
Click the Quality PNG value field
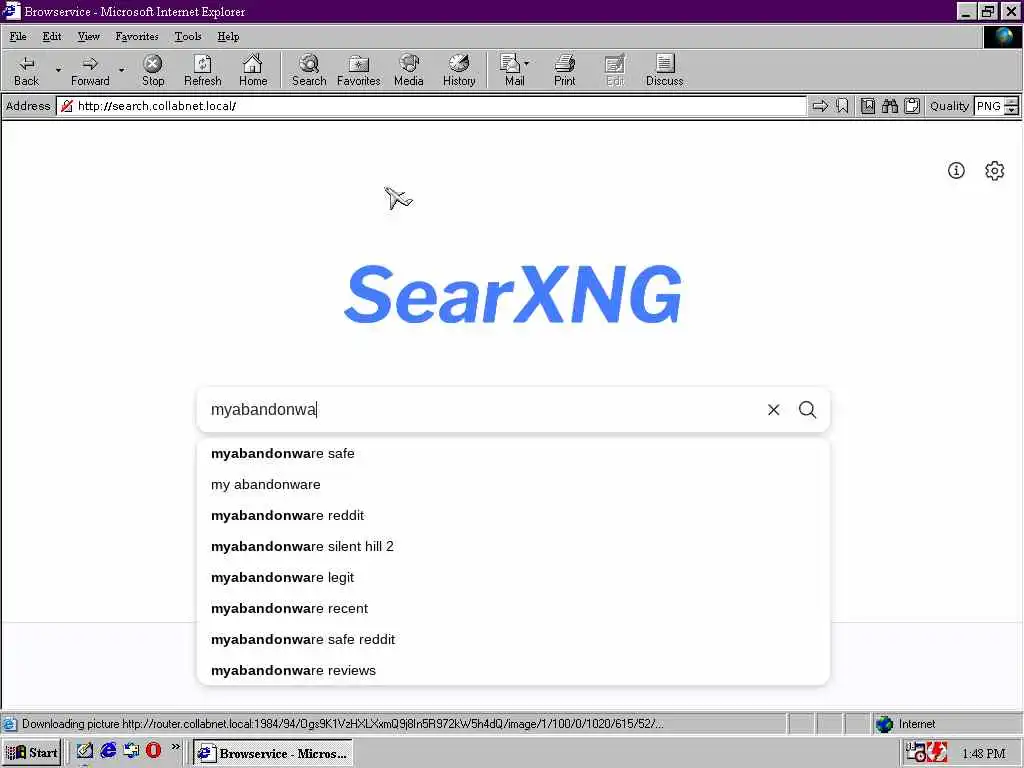(989, 106)
